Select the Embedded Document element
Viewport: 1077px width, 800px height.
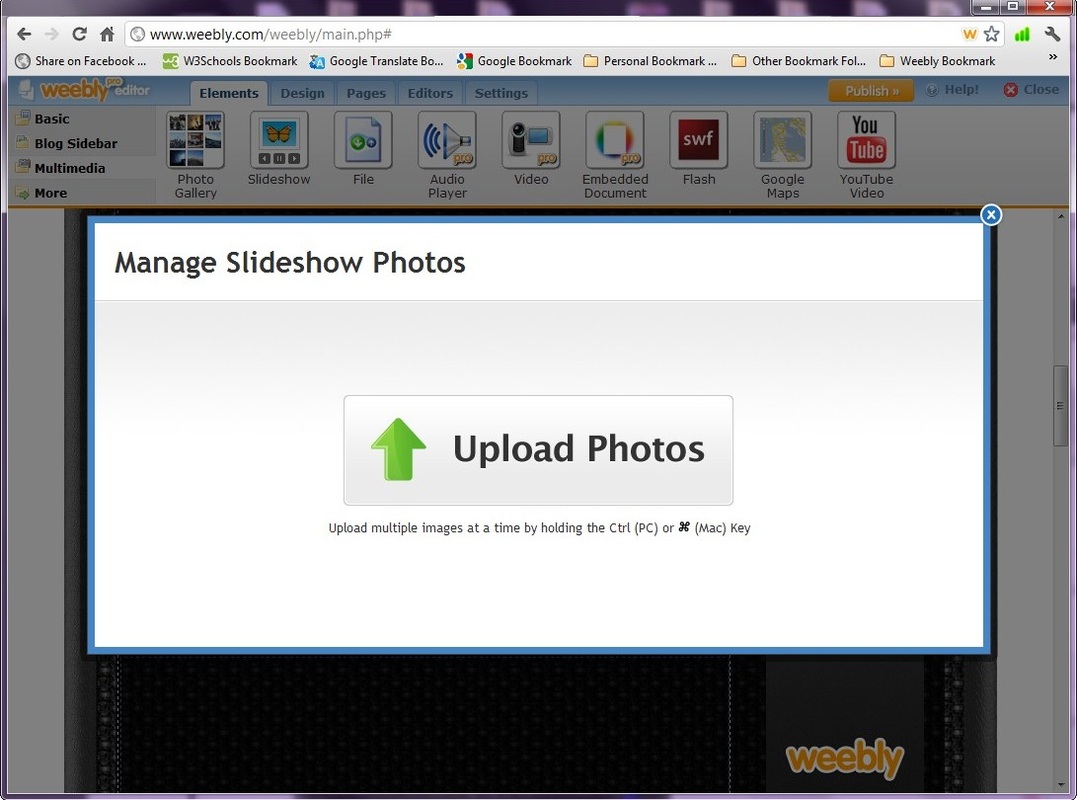tap(615, 140)
